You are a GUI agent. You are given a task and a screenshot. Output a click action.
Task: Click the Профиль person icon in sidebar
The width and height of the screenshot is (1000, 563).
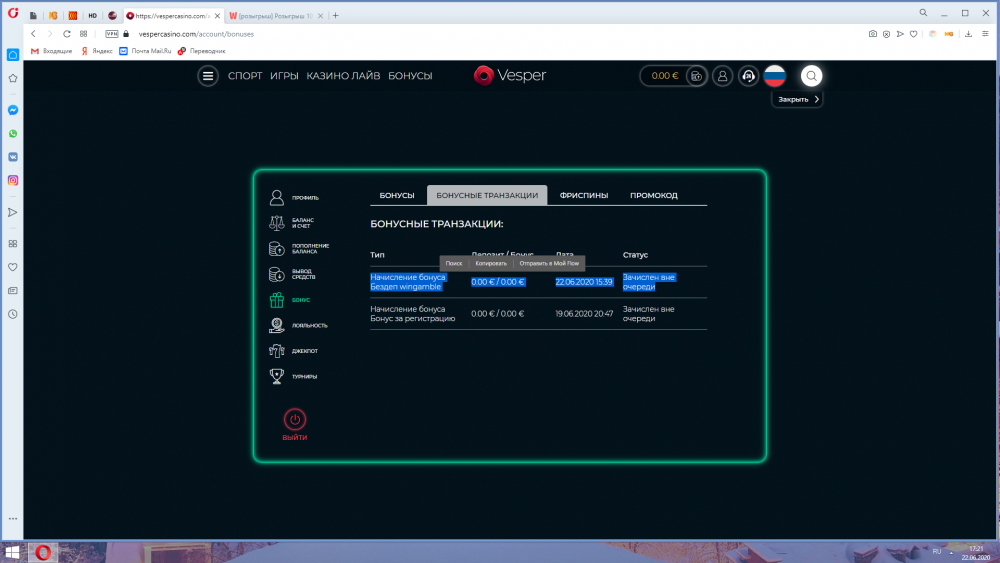click(x=277, y=198)
